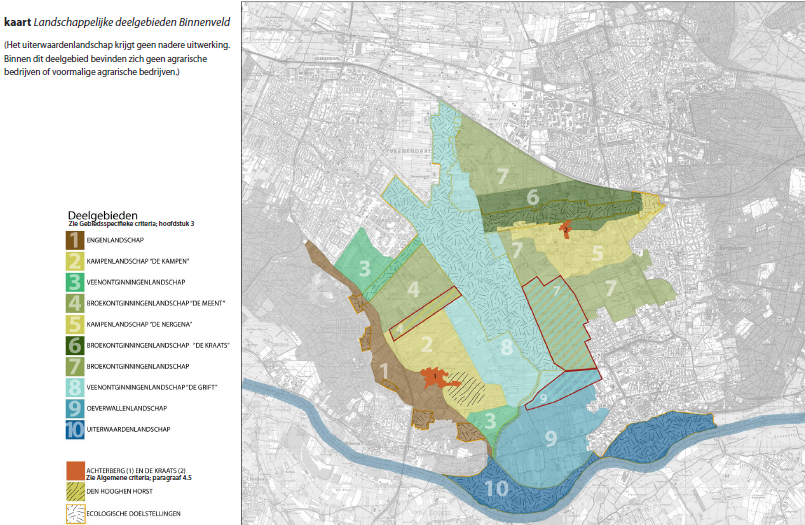805x525 pixels.
Task: Click the yellow number 2 legend swatch
Action: pyautogui.click(x=76, y=261)
